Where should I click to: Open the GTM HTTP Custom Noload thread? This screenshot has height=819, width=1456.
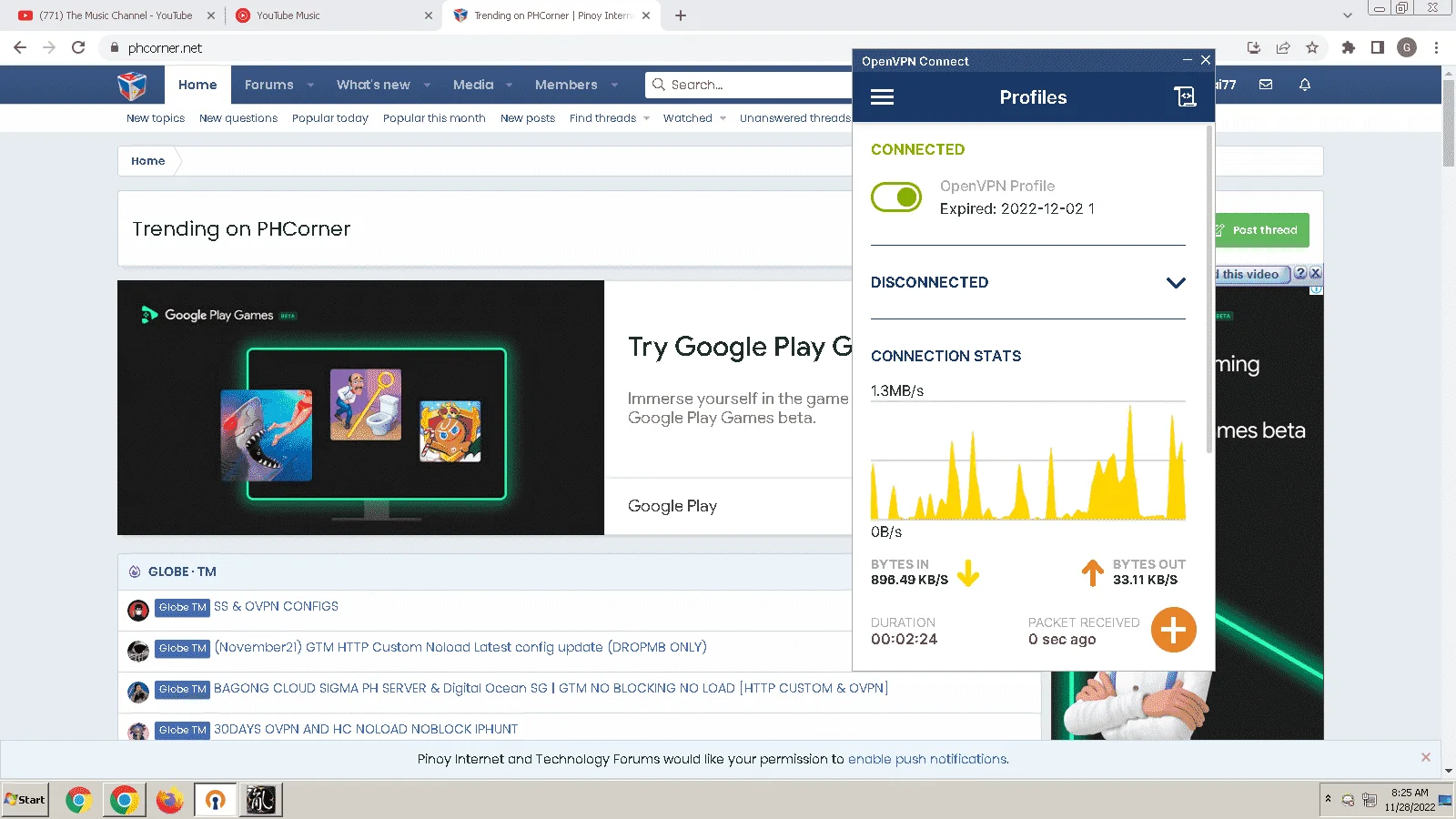pyautogui.click(x=460, y=647)
